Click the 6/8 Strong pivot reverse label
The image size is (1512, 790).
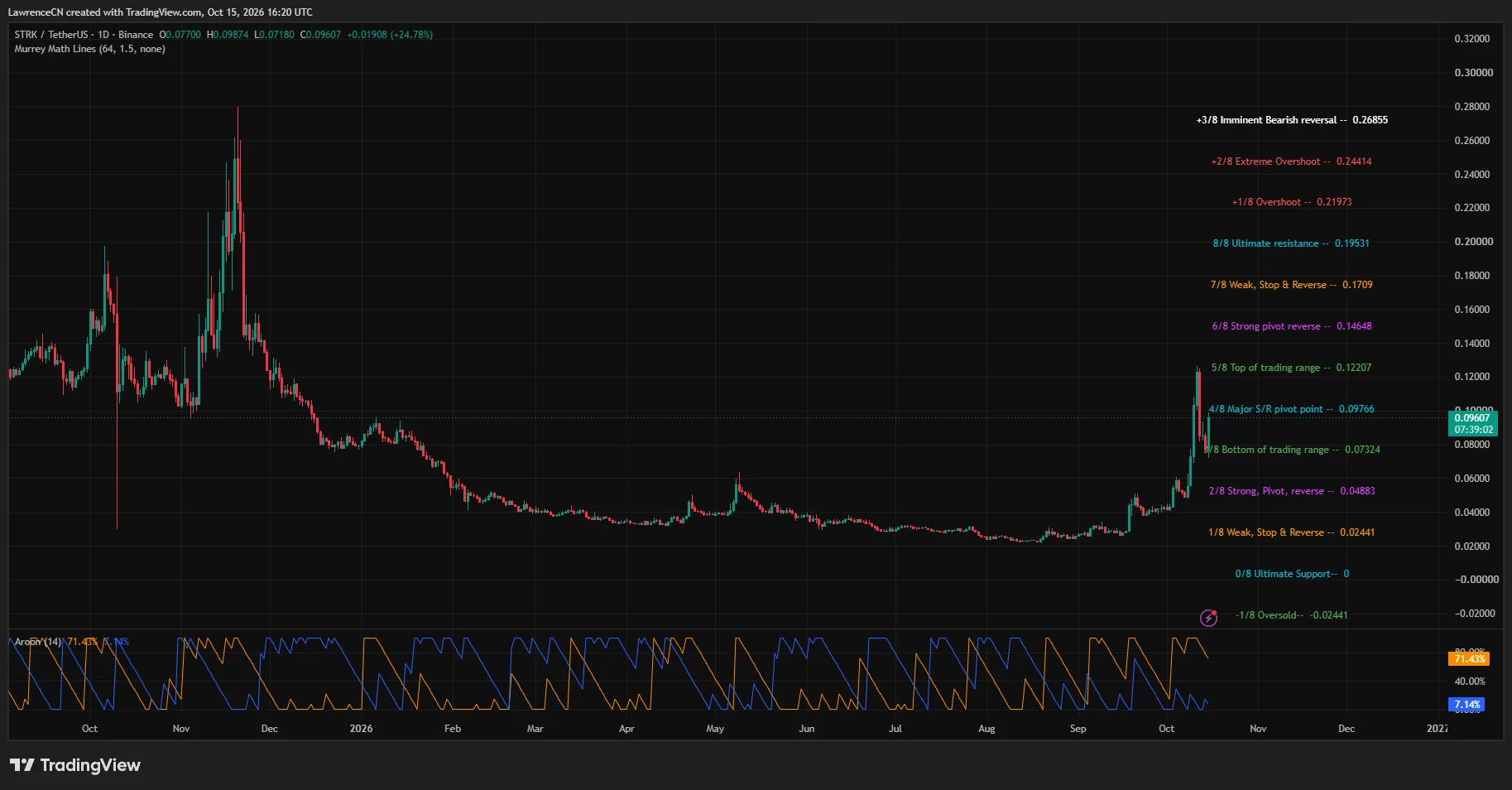(1292, 326)
